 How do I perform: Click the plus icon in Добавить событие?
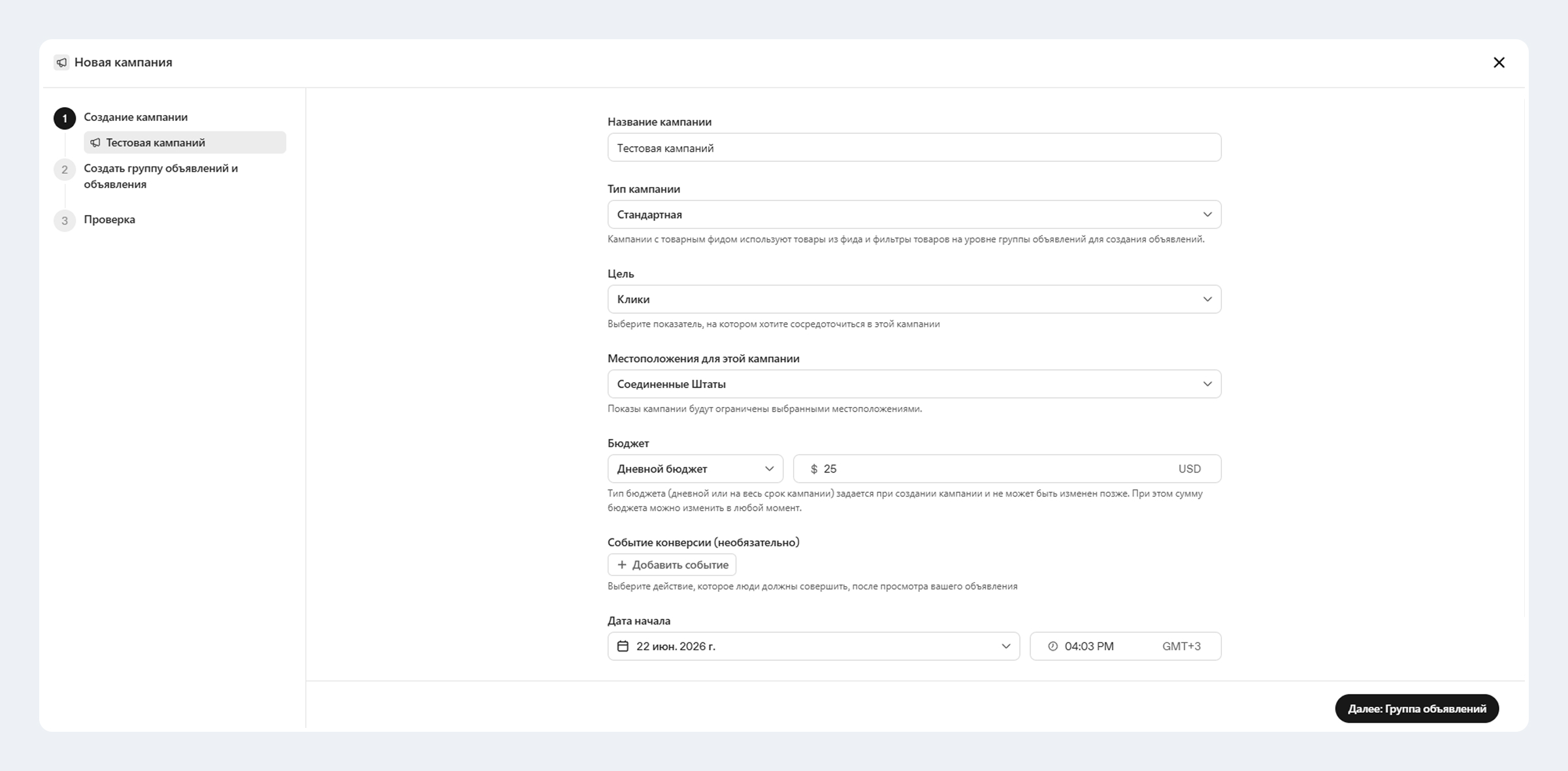(622, 565)
